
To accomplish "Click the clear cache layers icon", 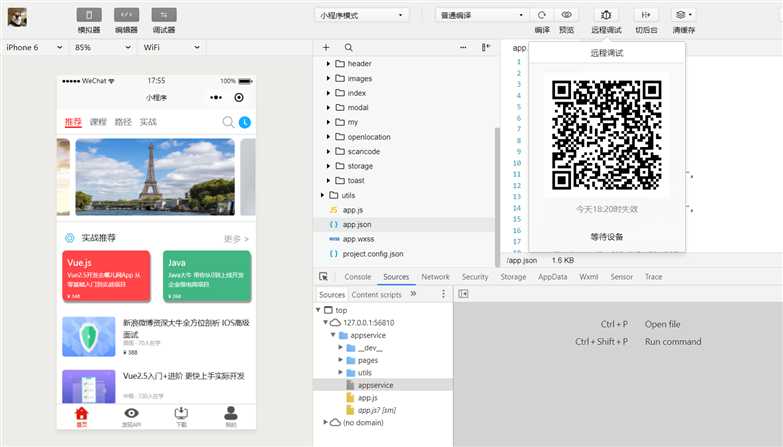I will (681, 15).
